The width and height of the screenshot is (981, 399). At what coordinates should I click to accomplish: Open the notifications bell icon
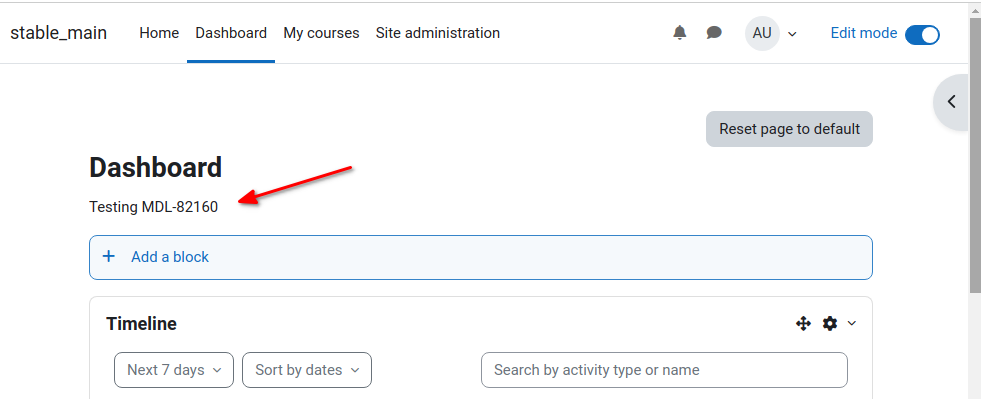coord(679,33)
